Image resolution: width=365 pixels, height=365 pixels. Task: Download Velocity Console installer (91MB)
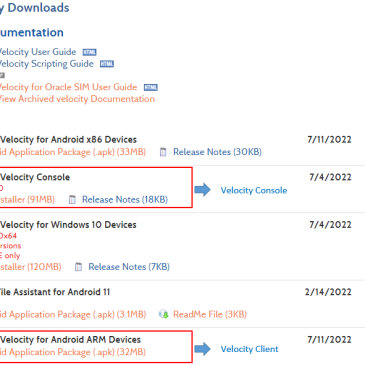coord(27,200)
